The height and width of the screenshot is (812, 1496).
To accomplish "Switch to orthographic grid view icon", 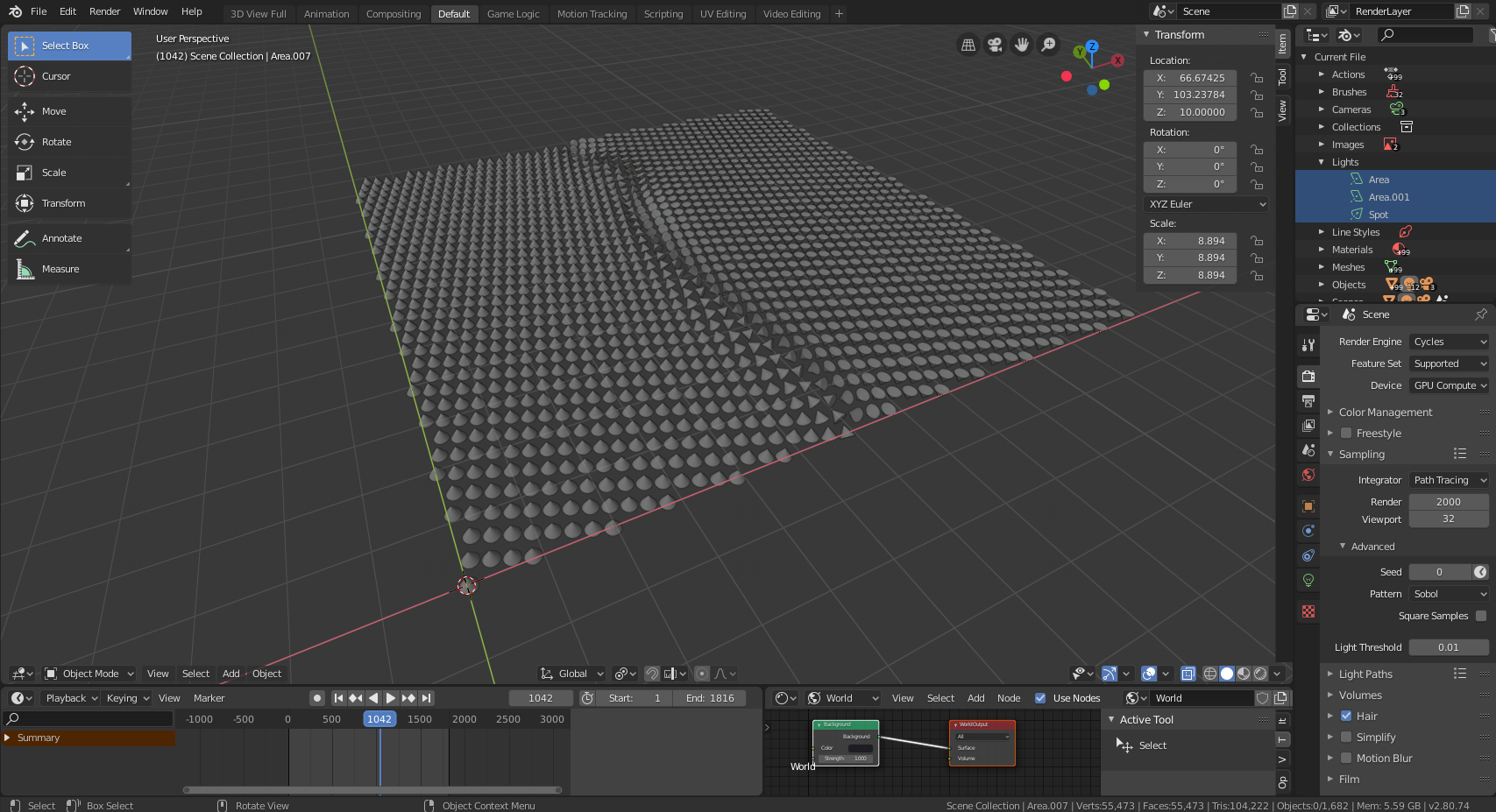I will [968, 45].
